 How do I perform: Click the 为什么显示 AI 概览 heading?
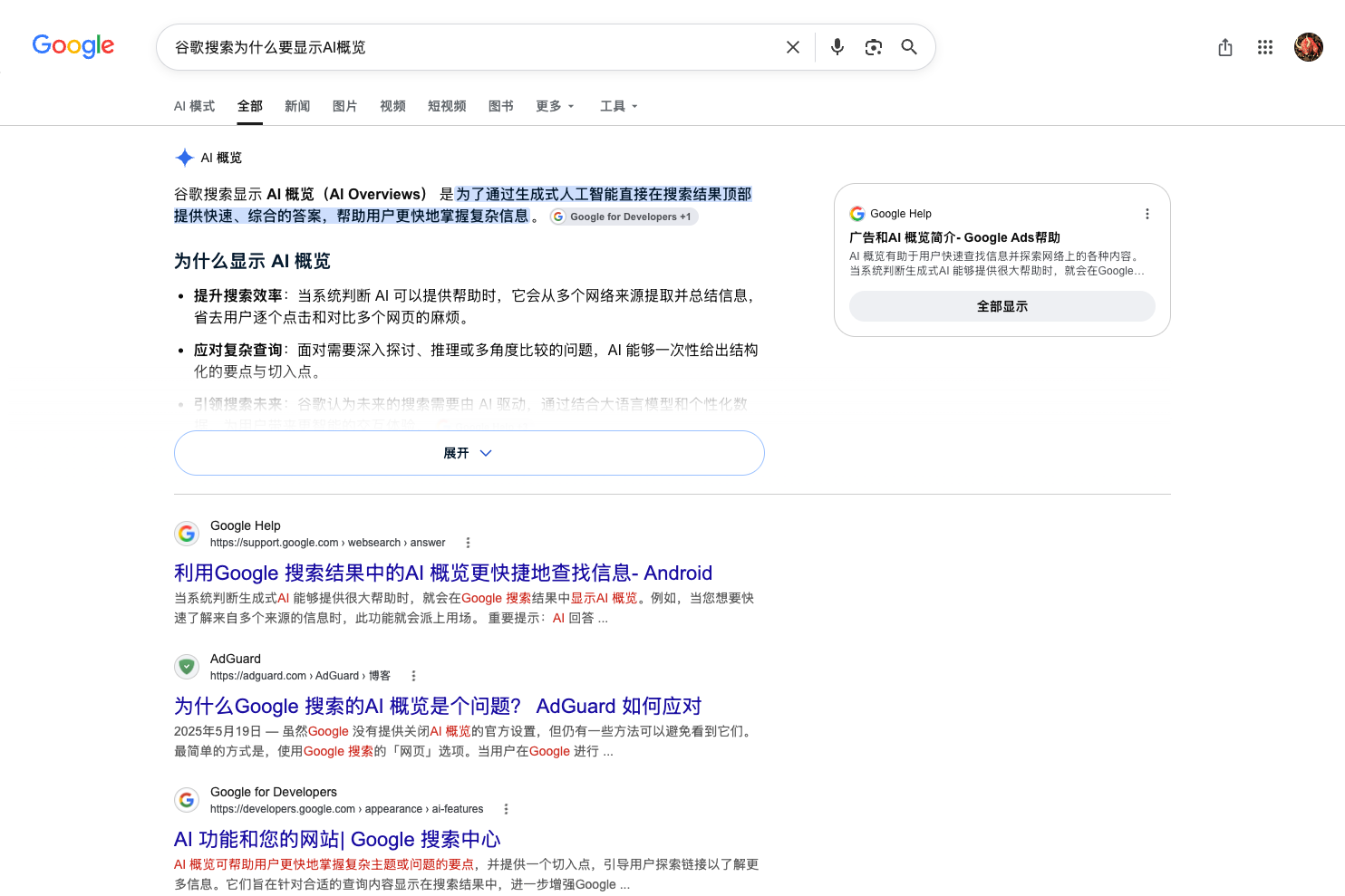tap(252, 261)
